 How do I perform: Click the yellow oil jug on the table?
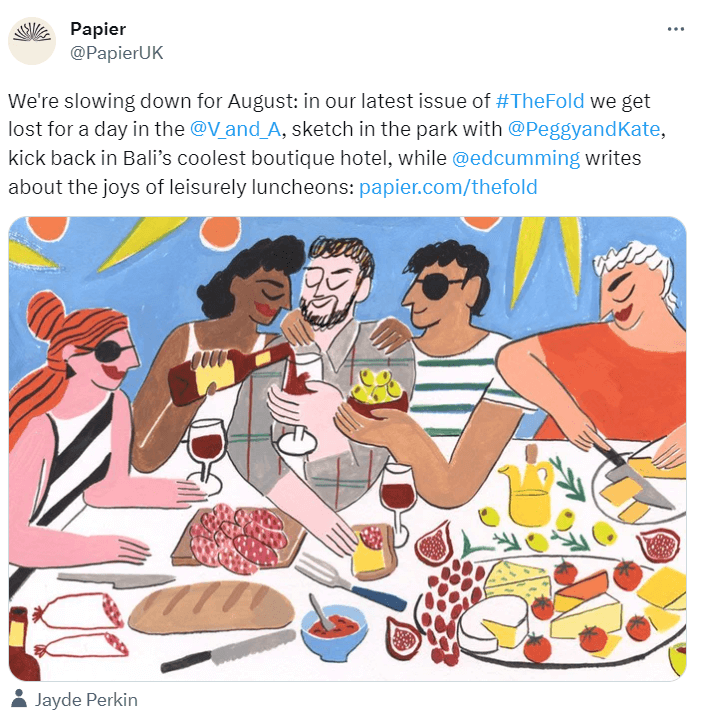click(x=527, y=490)
